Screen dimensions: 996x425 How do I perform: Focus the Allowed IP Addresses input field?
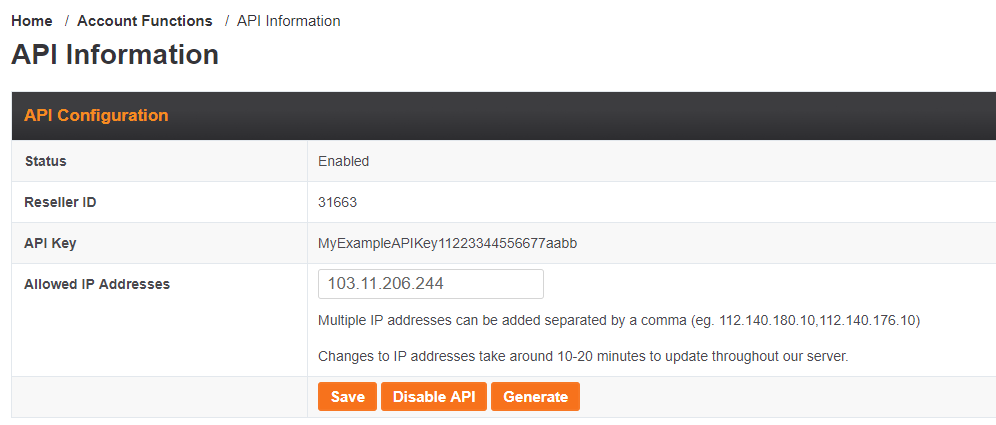point(430,284)
